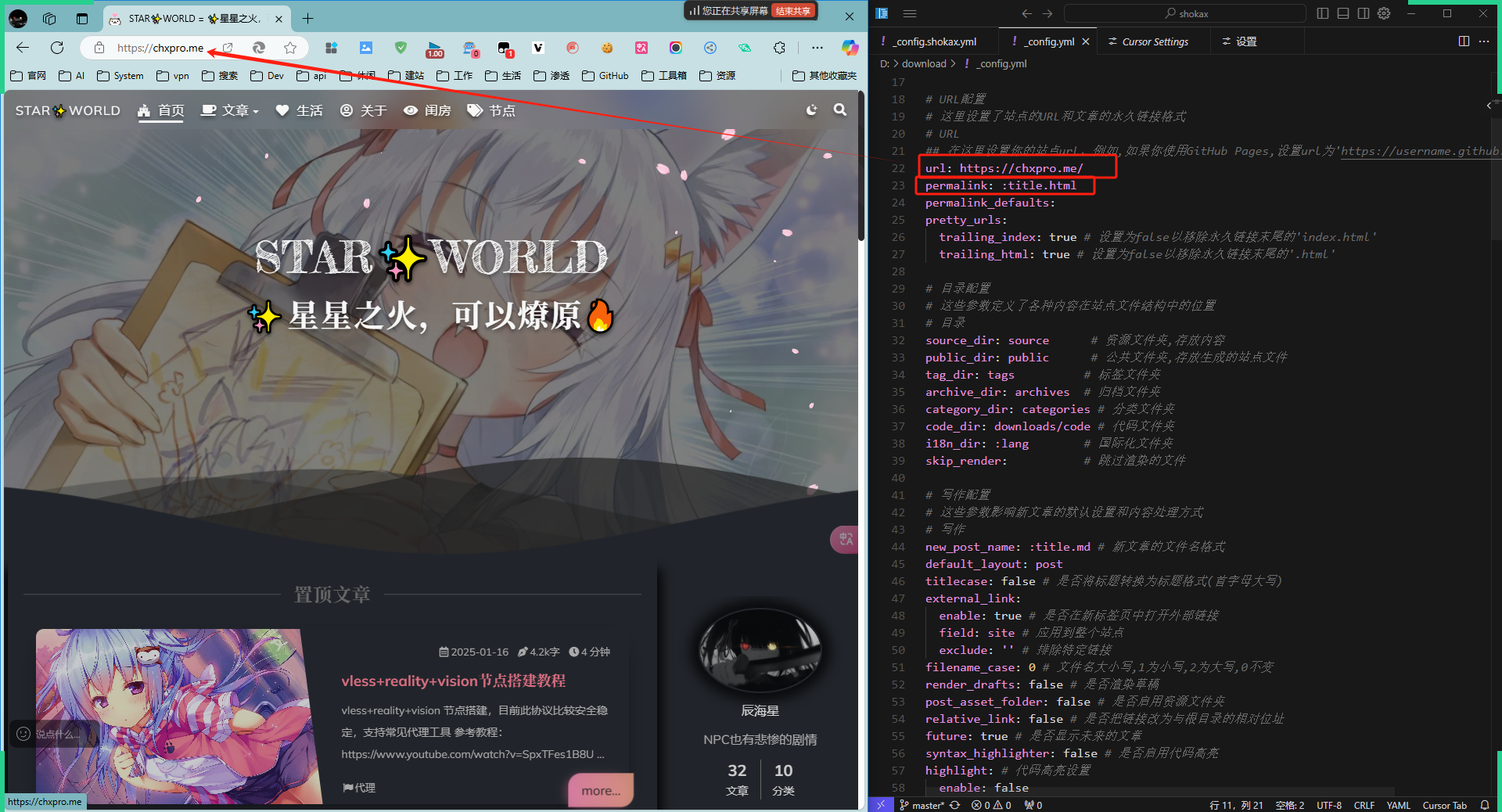Open 关于 page in site navigation
Viewport: 1502px width, 812px height.
point(364,111)
